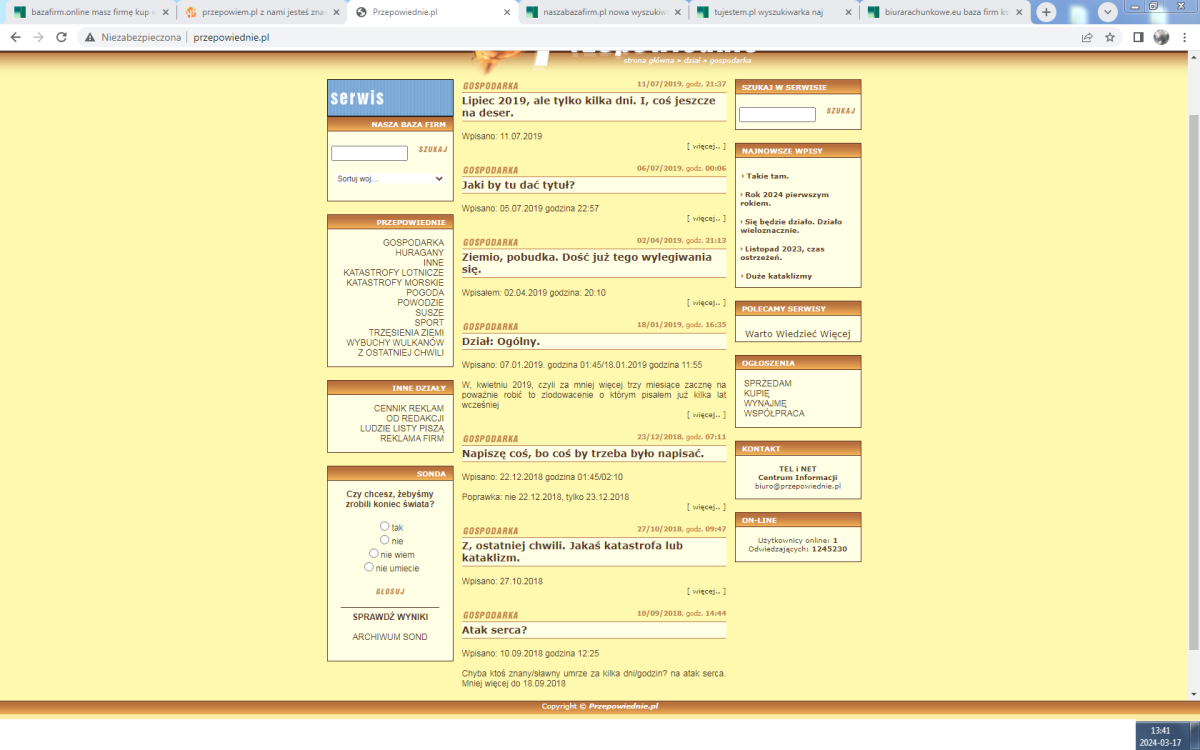This screenshot has height=750, width=1200.
Task: Click the browser back arrow
Action: pyautogui.click(x=15, y=37)
